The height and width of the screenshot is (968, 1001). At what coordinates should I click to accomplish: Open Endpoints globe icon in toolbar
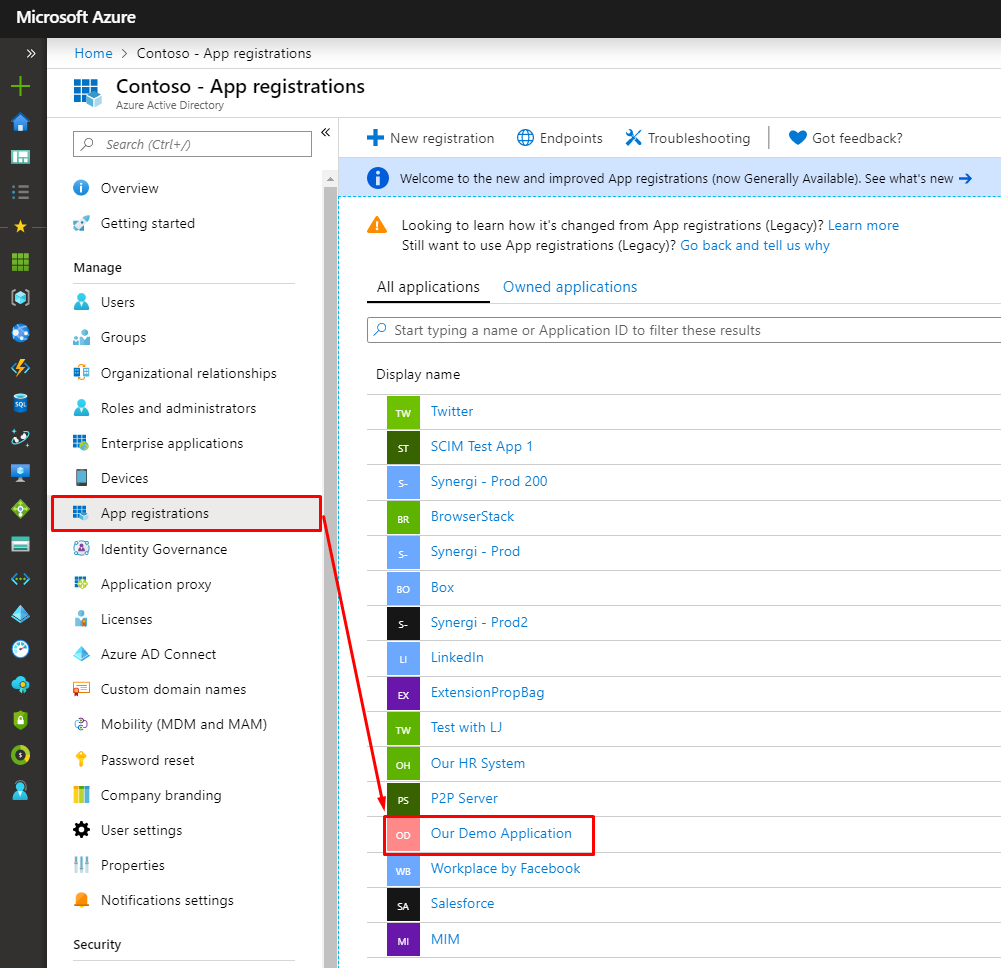(x=525, y=138)
